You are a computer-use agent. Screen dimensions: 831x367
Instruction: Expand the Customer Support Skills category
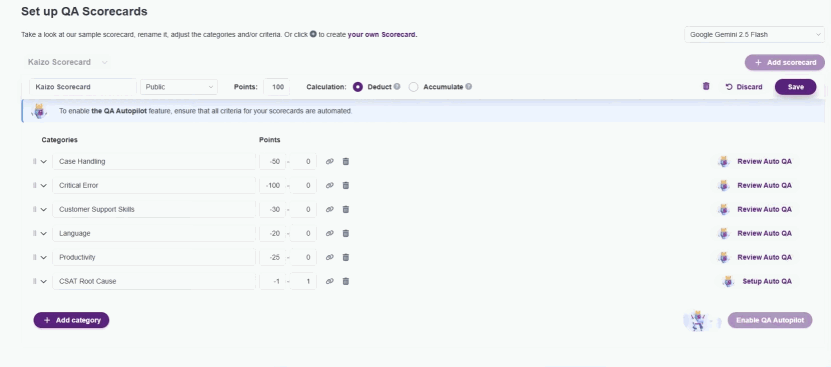pyautogui.click(x=44, y=209)
